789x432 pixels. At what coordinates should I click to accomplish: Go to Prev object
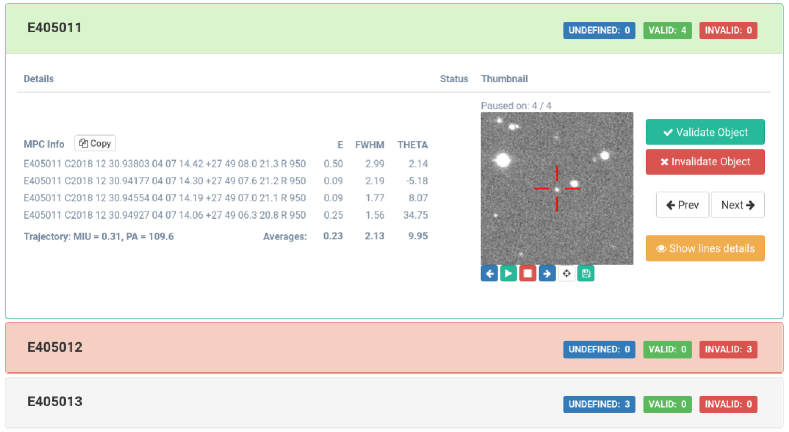(x=682, y=205)
